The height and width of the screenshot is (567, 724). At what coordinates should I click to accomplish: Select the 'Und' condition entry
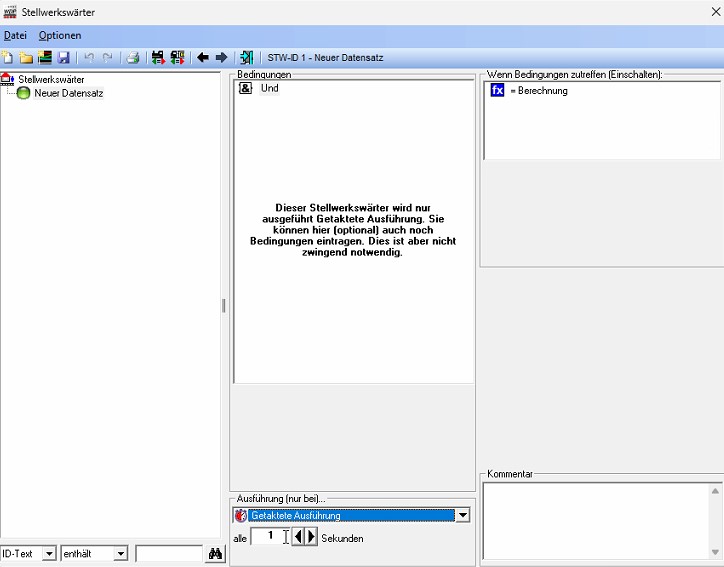coord(268,88)
